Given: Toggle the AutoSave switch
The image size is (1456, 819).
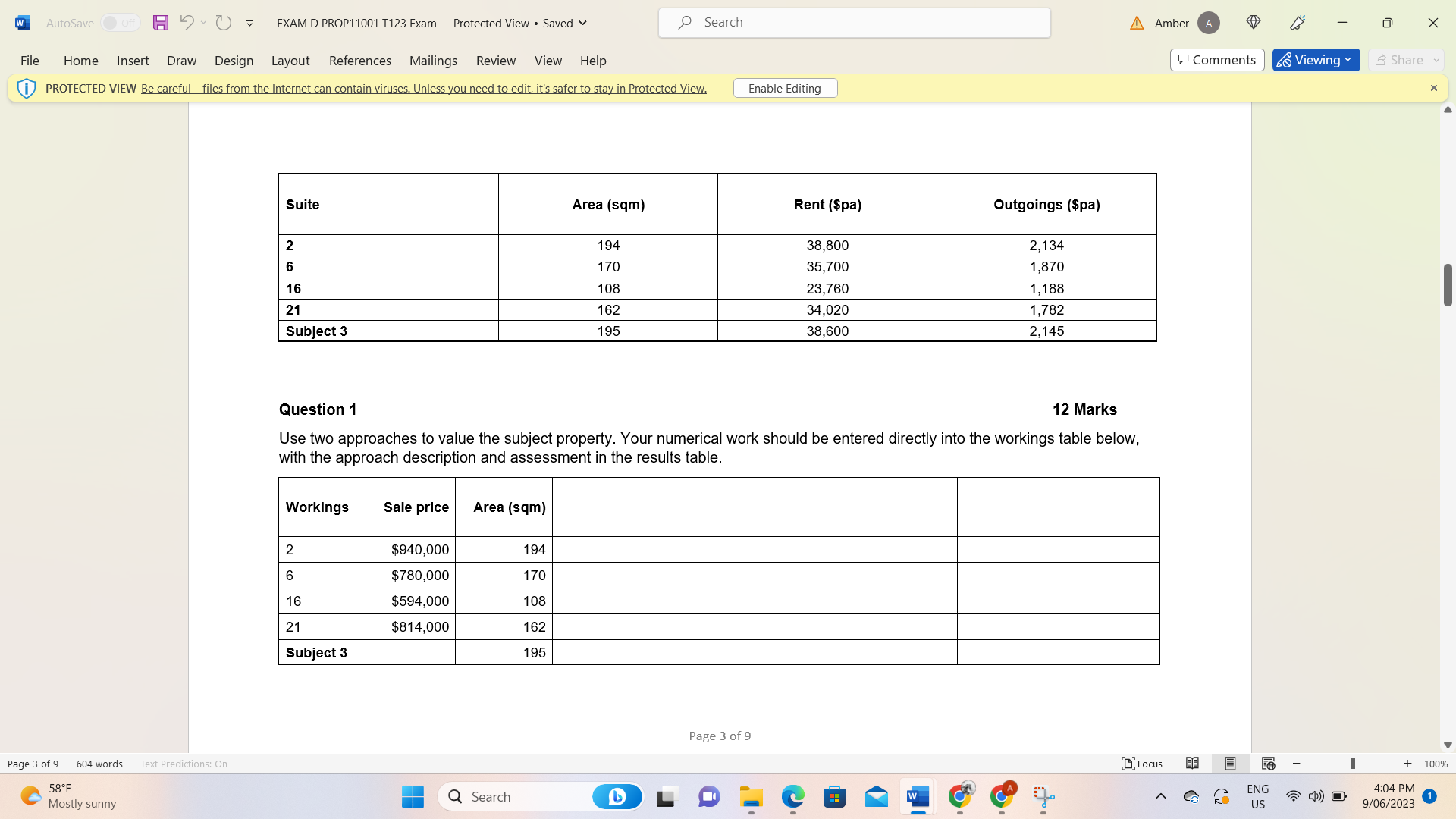Looking at the screenshot, I should [121, 23].
